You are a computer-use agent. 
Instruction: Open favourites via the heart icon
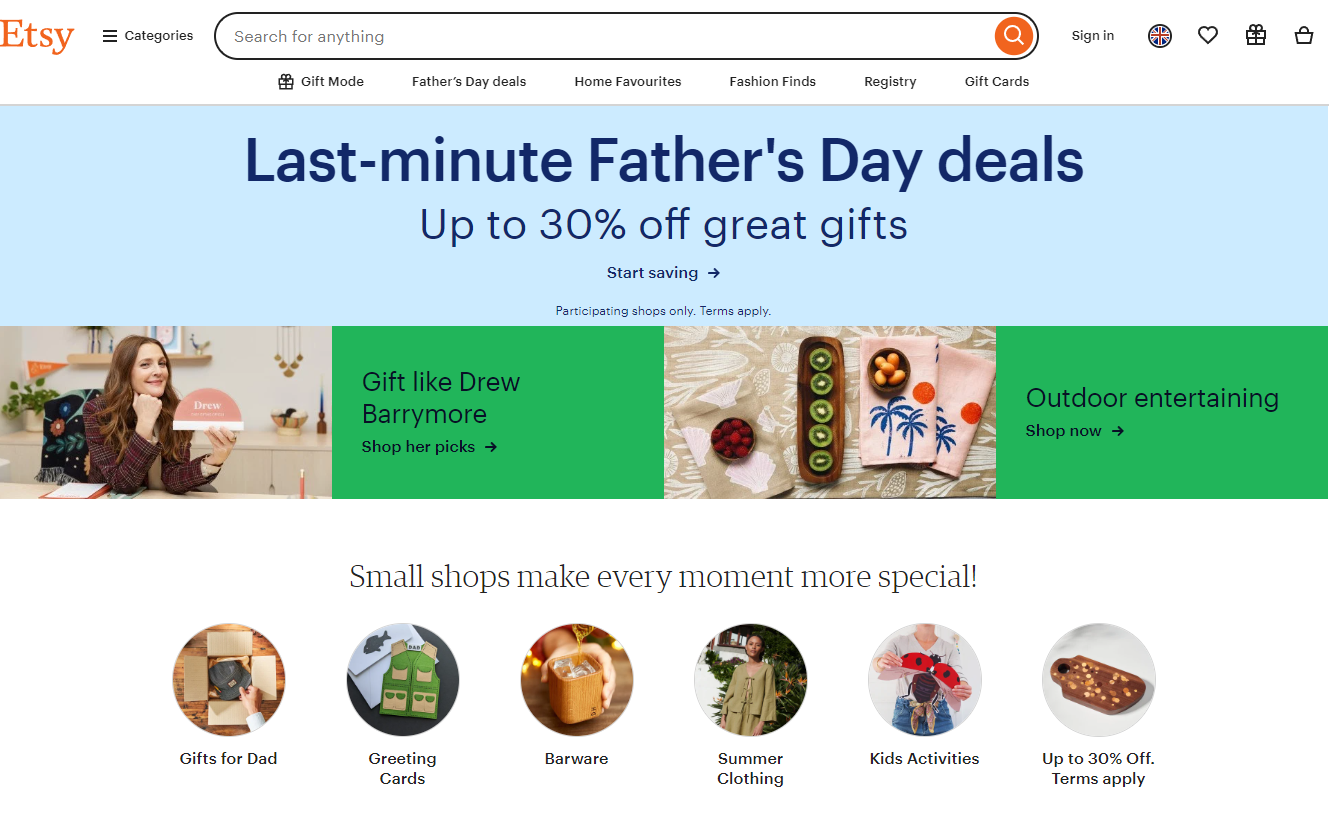[x=1208, y=36]
